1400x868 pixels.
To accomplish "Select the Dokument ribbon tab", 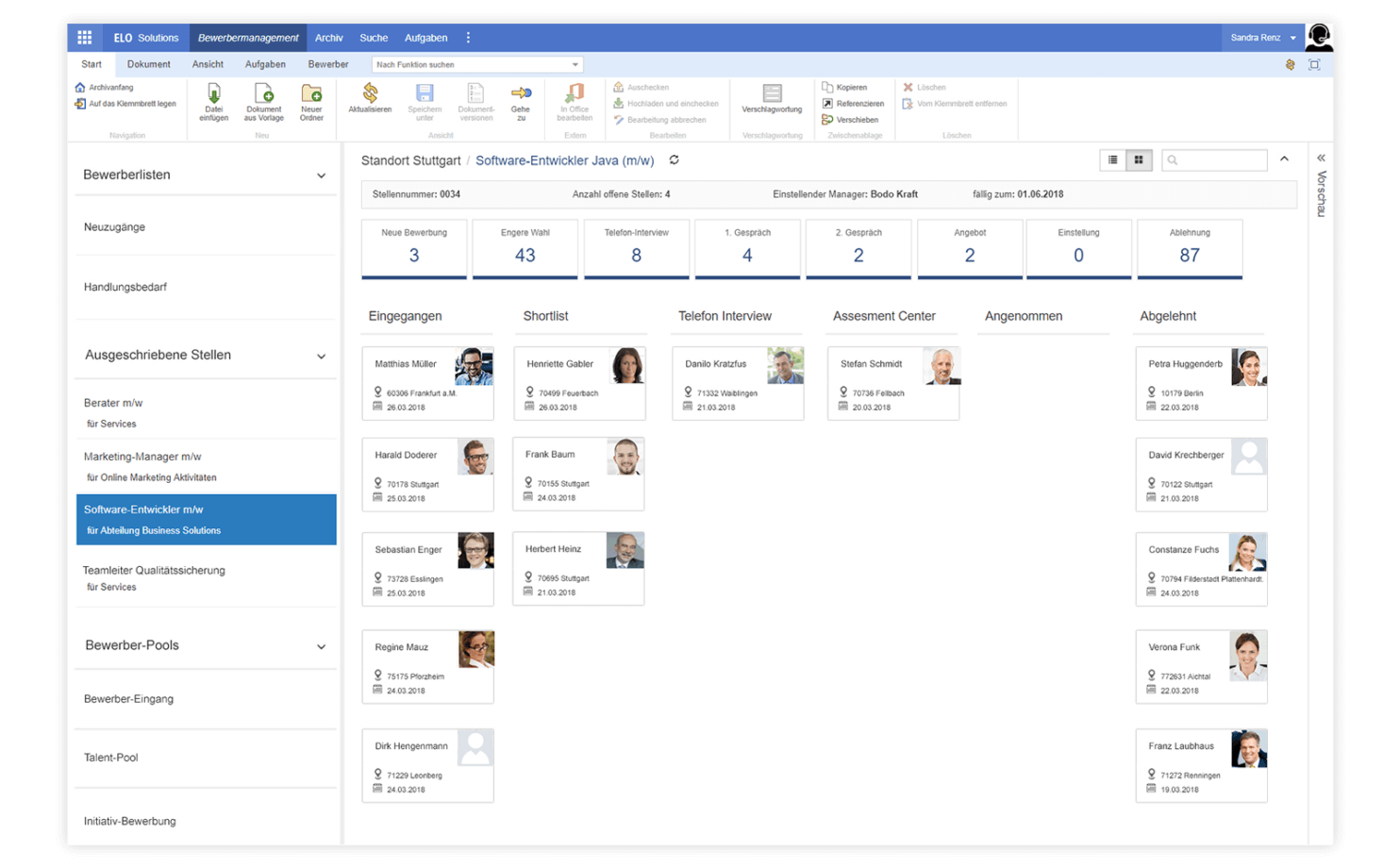I will (149, 64).
